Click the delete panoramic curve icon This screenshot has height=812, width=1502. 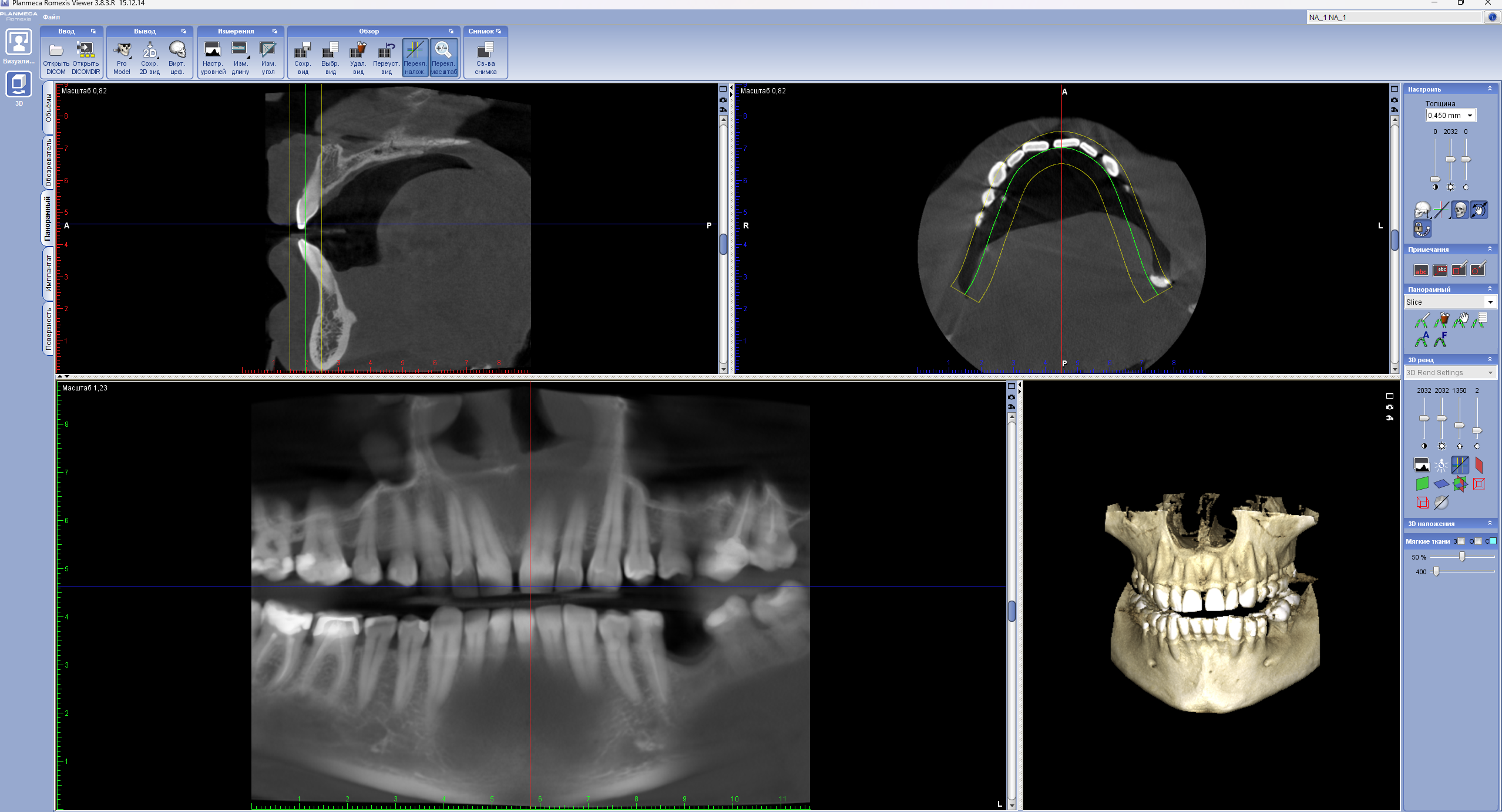tap(1441, 320)
